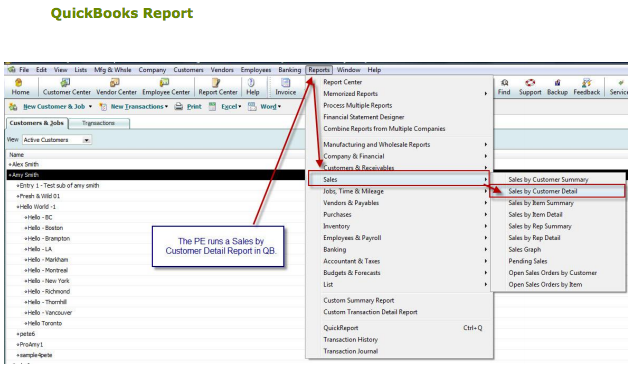631x368 pixels.
Task: Expand Manufacturing and Wholesale Reports submenu
Action: pyautogui.click(x=485, y=145)
